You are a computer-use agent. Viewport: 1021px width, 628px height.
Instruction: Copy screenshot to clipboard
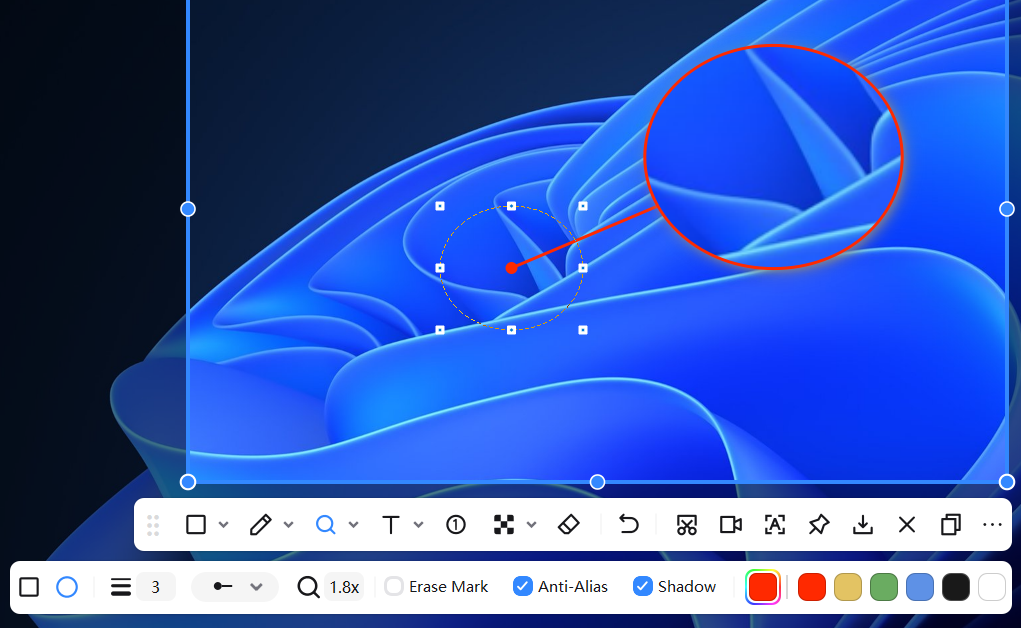coord(951,524)
